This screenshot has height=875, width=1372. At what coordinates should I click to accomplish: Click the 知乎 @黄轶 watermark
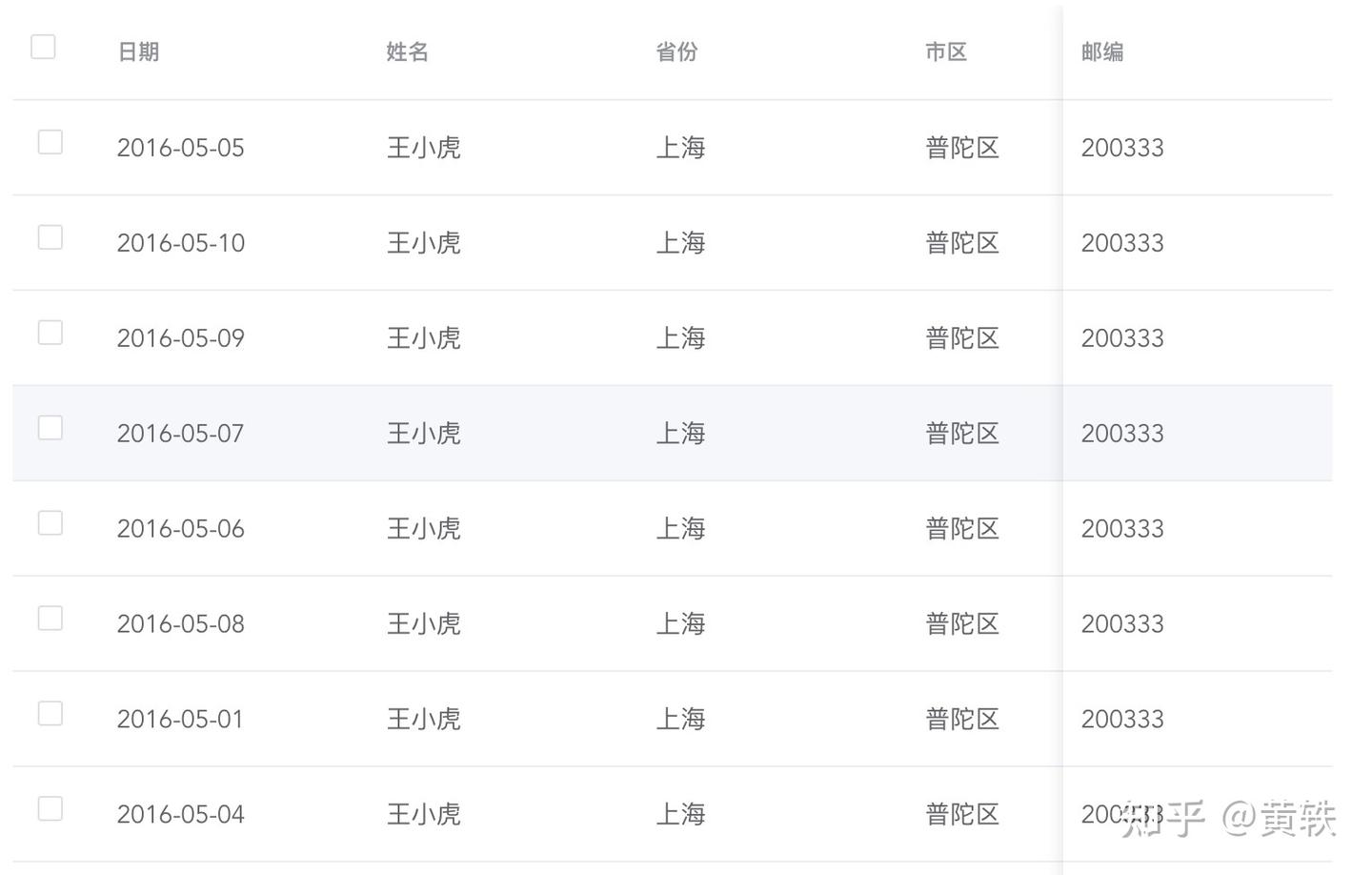[1229, 819]
